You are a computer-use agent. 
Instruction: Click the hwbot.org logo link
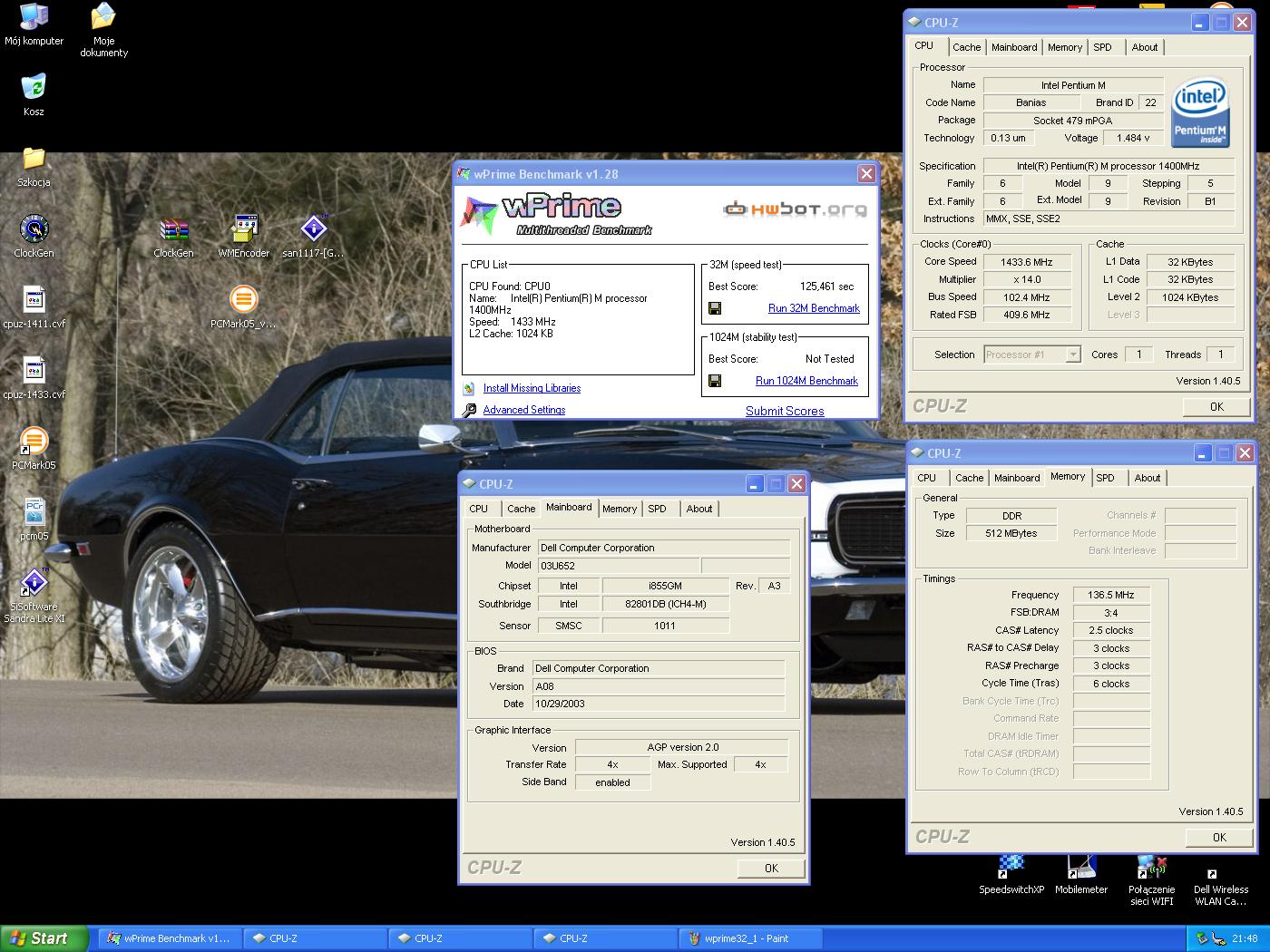pyautogui.click(x=795, y=209)
